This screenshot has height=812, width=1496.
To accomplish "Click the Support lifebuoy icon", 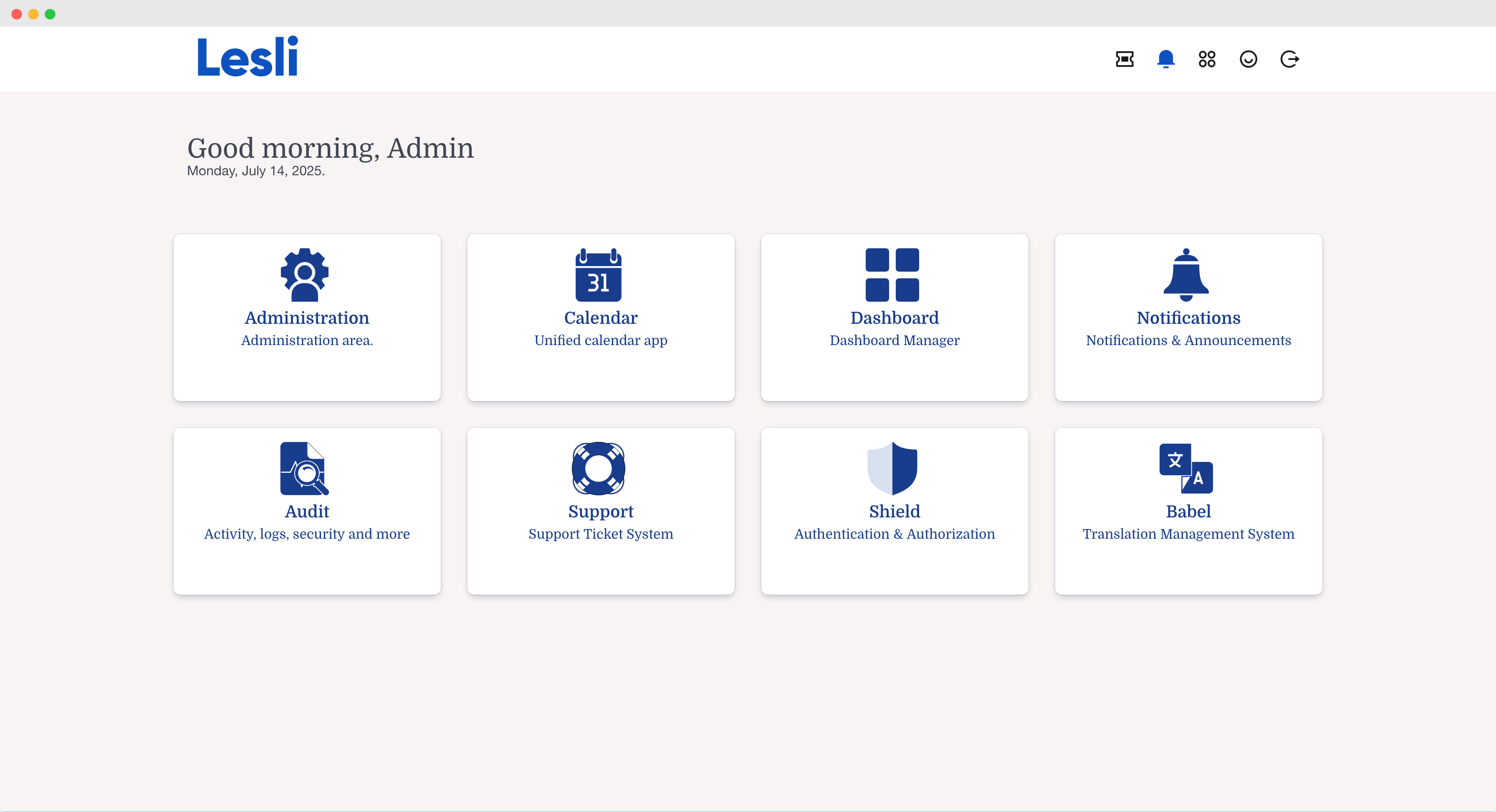I will coord(598,469).
